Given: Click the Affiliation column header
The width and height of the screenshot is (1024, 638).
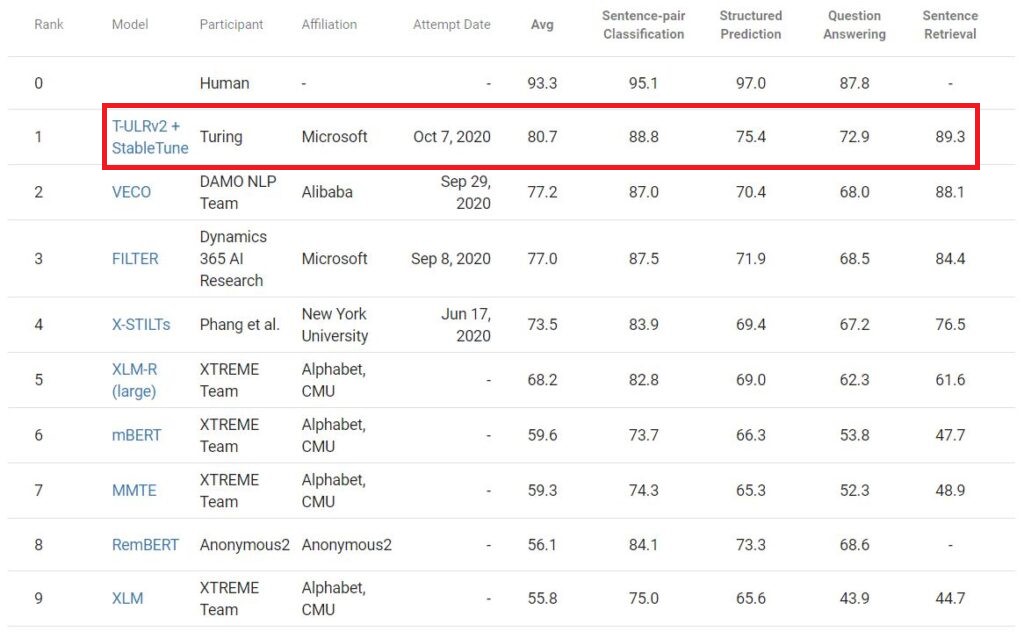Looking at the screenshot, I should (x=329, y=25).
